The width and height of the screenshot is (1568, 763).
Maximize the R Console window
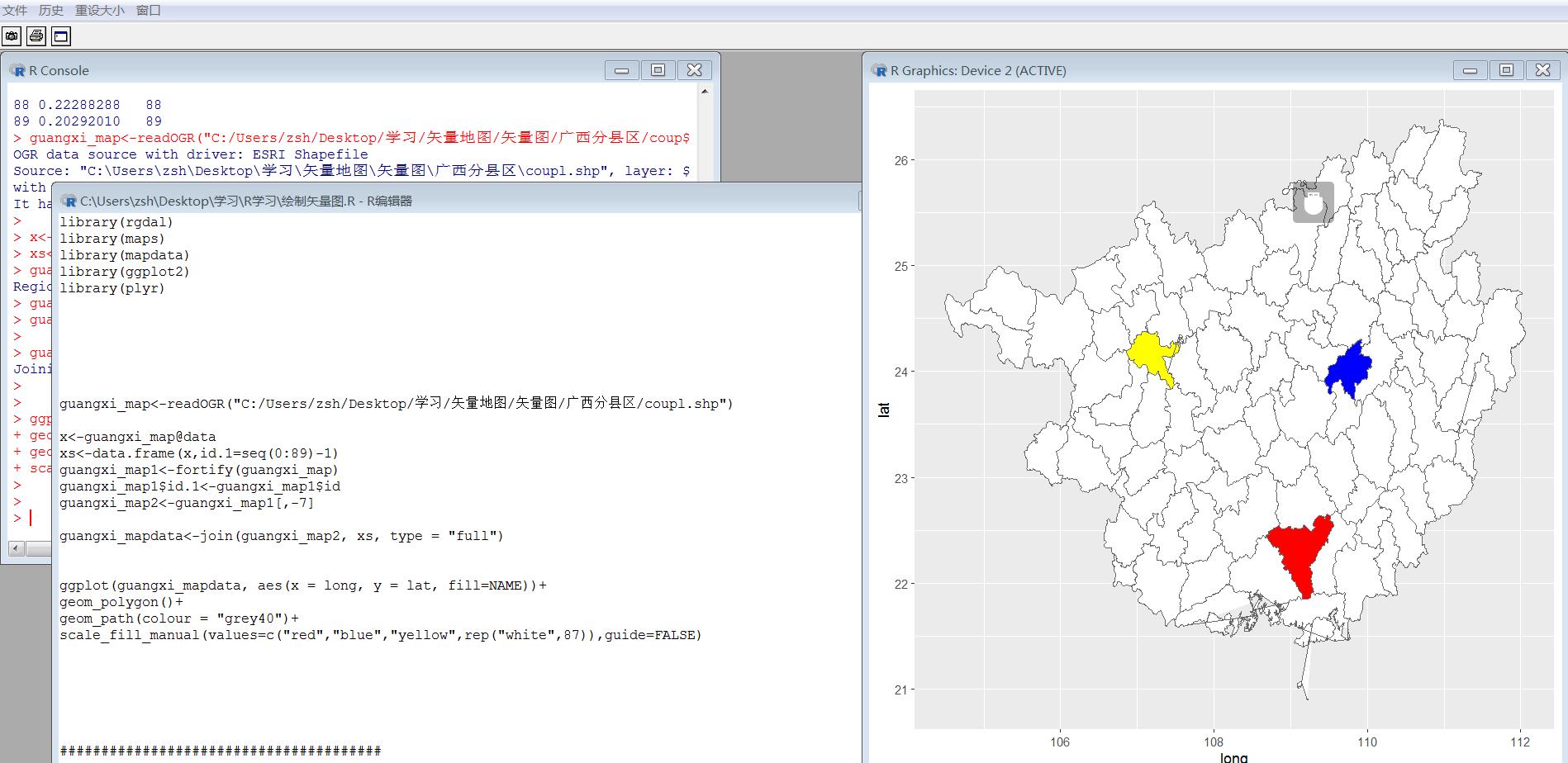pyautogui.click(x=658, y=70)
